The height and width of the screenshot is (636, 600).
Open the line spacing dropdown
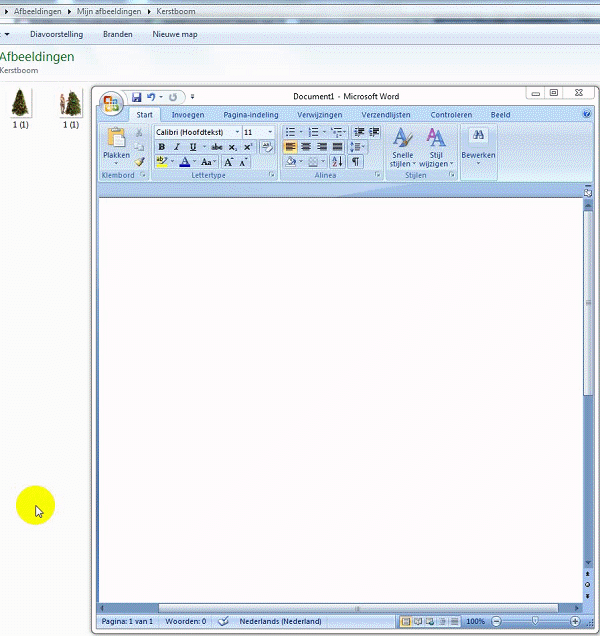tap(358, 147)
